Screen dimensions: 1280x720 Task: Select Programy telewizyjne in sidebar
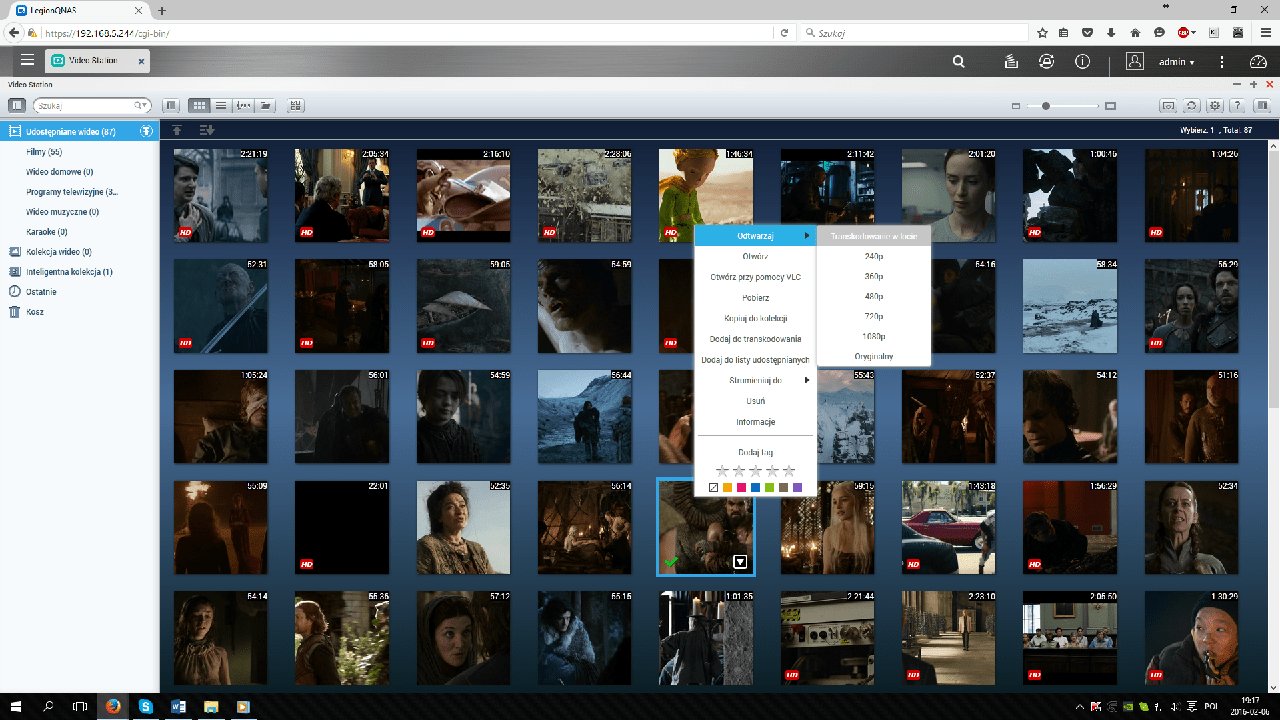(72, 192)
